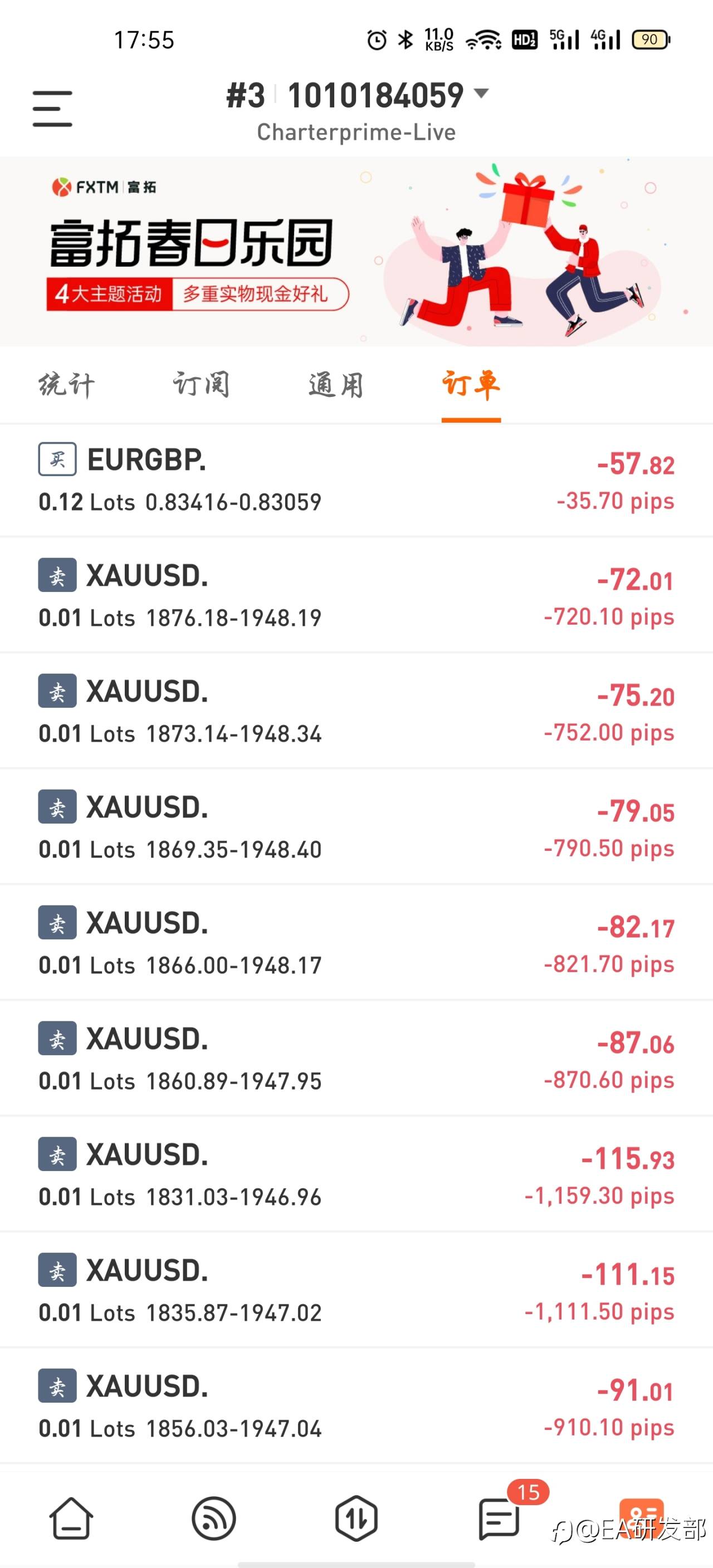Tap sell icon on XAUUSD 1876.18 order
Screen dimensions: 713x1568
click(x=57, y=575)
